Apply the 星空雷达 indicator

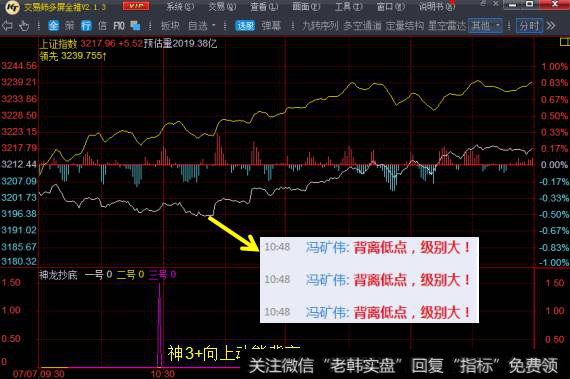[x=447, y=25]
